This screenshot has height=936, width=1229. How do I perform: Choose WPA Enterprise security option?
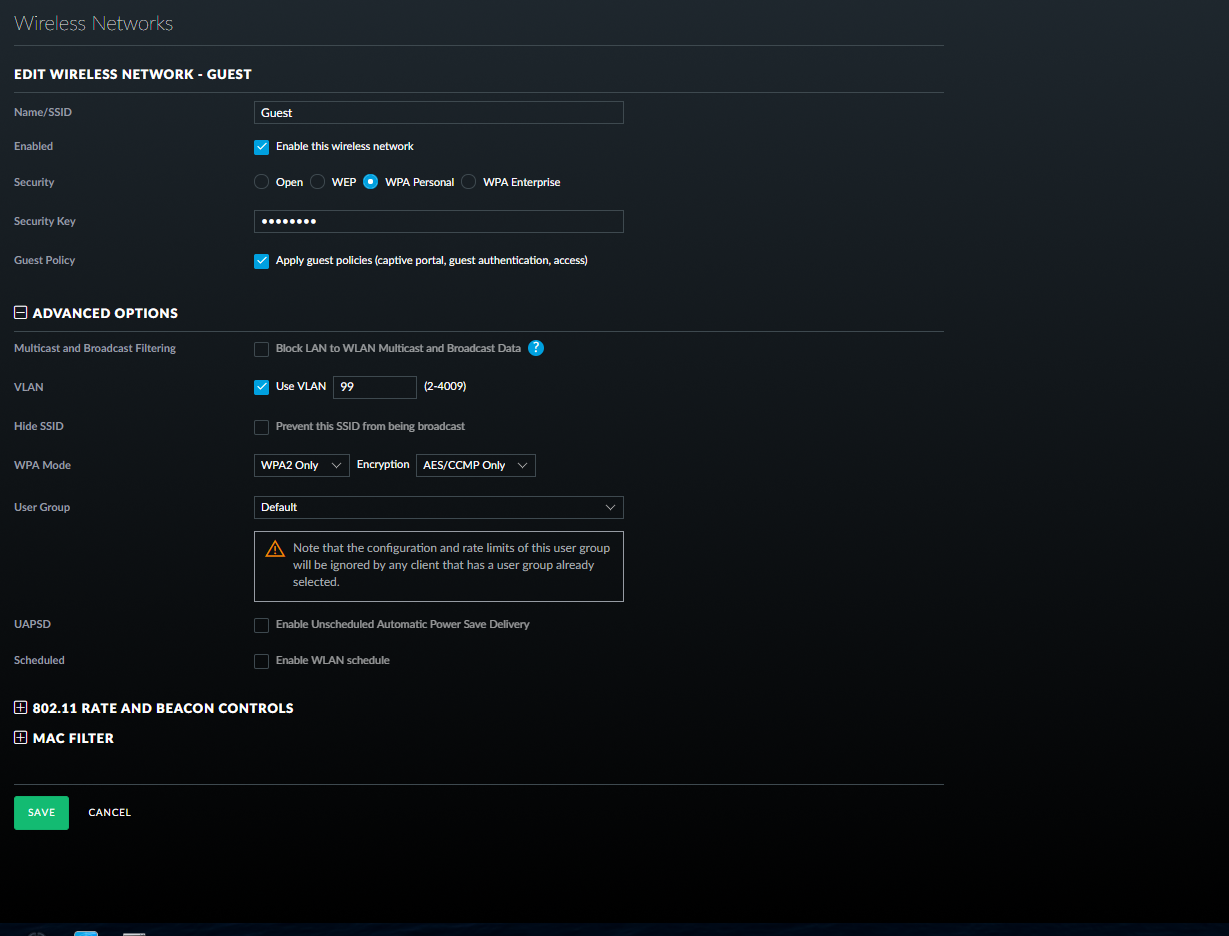469,182
